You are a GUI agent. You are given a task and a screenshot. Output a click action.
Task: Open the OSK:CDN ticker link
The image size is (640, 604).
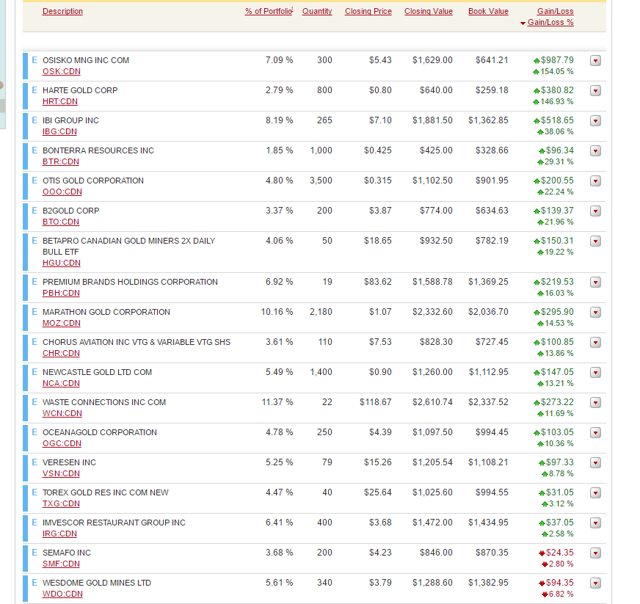click(x=60, y=72)
